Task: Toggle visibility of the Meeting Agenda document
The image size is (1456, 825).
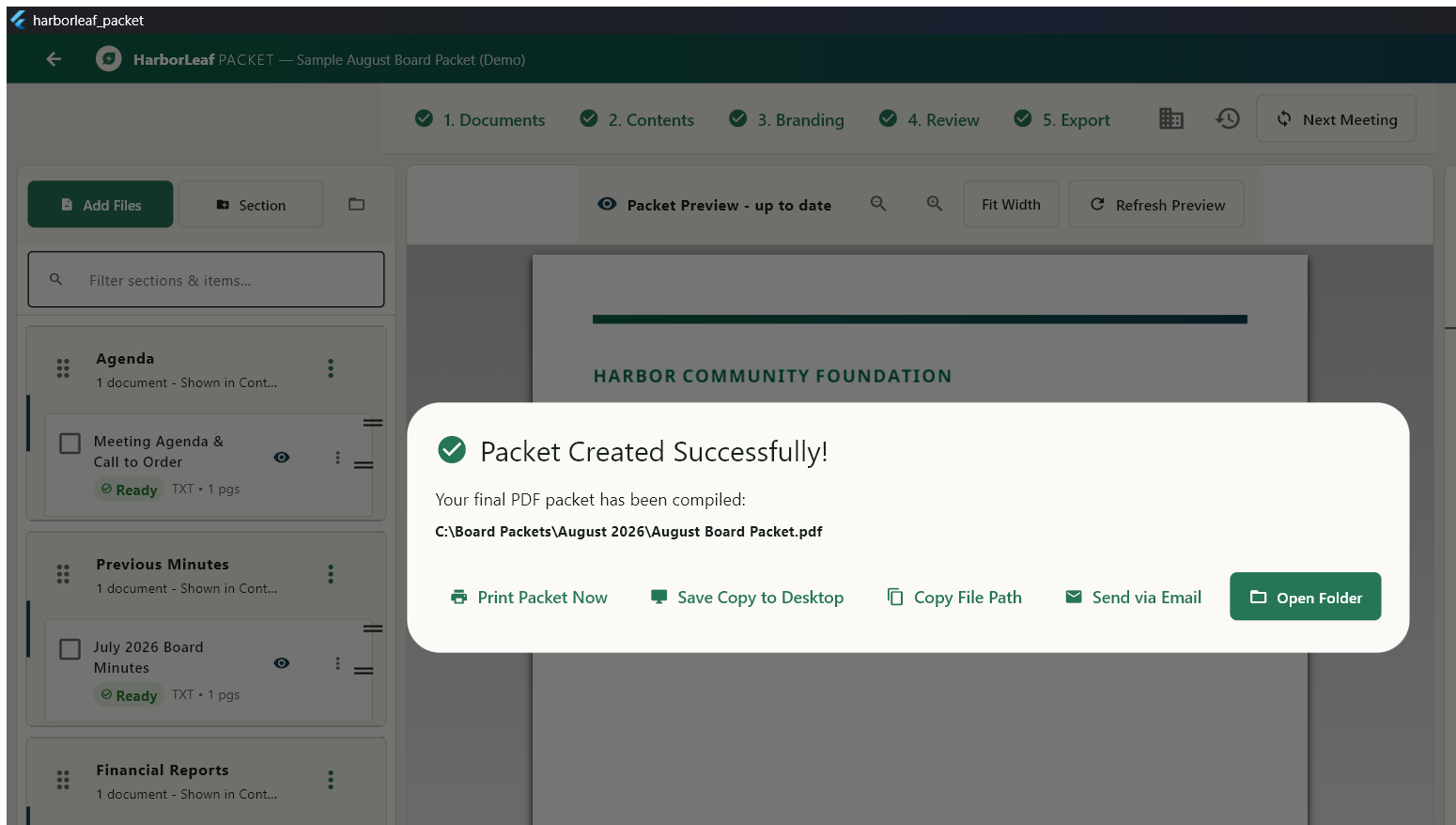Action: click(282, 458)
